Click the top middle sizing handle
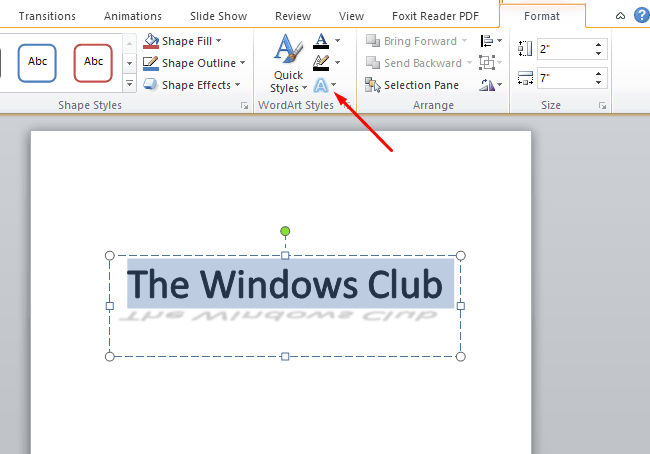This screenshot has height=454, width=650. point(285,255)
